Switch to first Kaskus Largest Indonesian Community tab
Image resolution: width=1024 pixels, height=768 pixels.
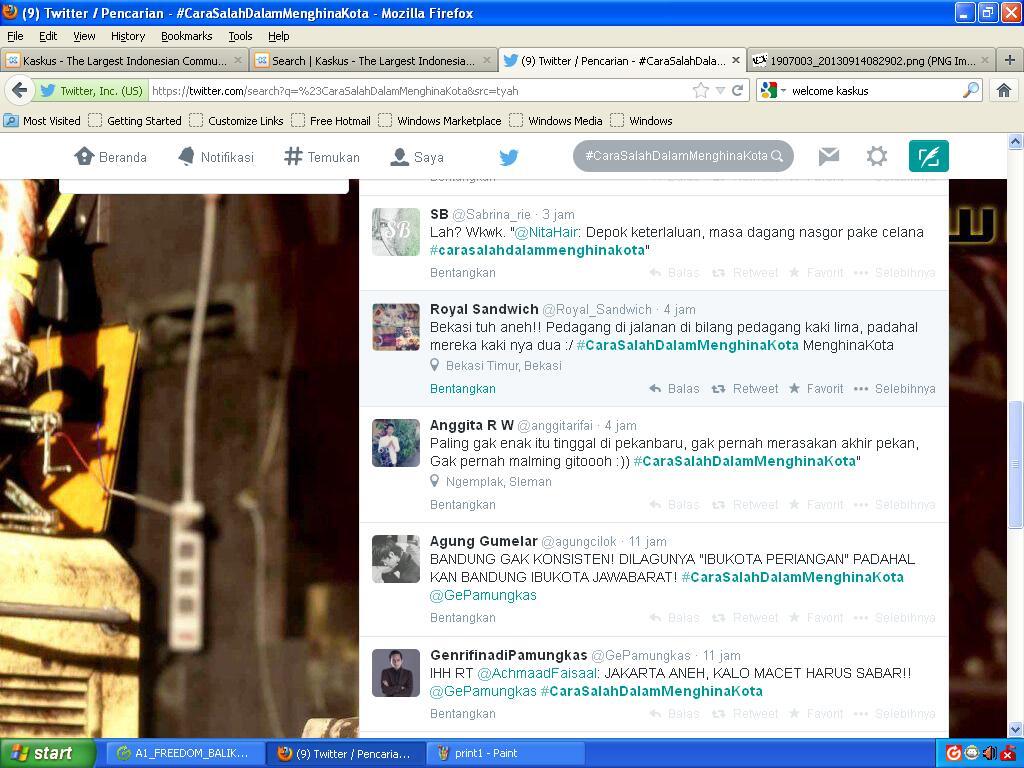click(124, 60)
